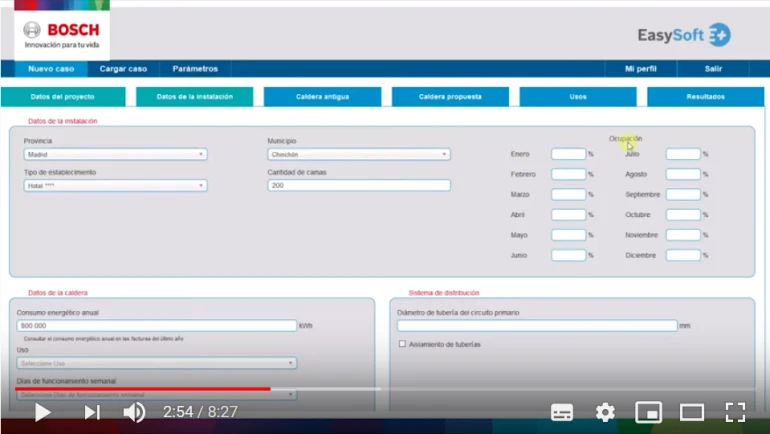This screenshot has height=434, width=770.
Task: Open video settings gear
Action: [x=605, y=412]
